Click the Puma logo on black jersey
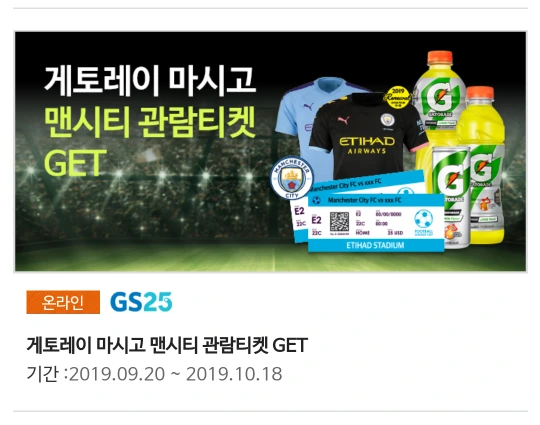Viewport: 540px width, 425px height. pyautogui.click(x=343, y=120)
